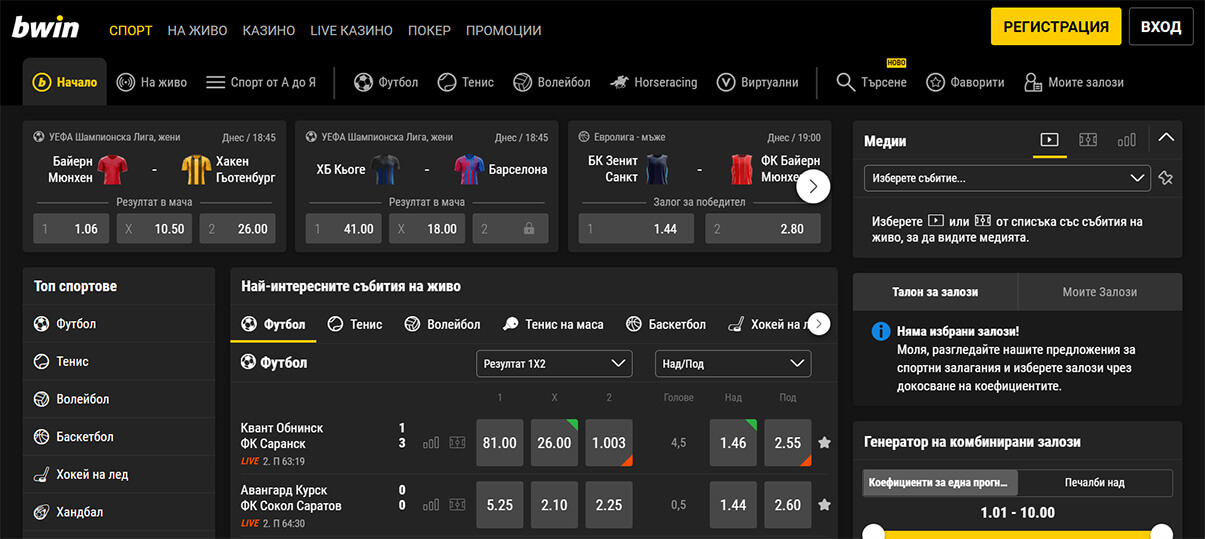Open Търсене search
This screenshot has width=1205, height=539.
(x=871, y=82)
